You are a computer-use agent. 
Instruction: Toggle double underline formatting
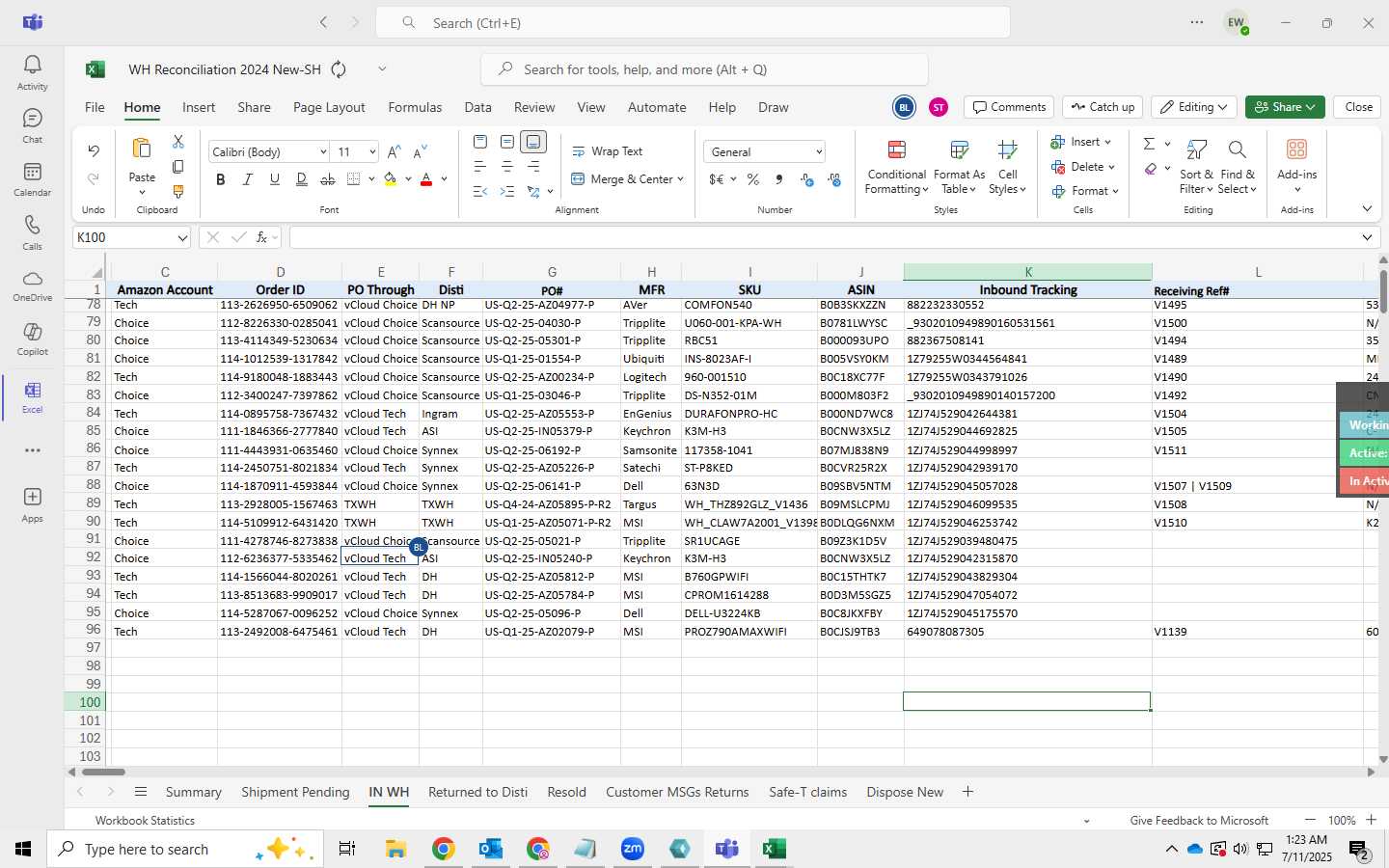(302, 179)
